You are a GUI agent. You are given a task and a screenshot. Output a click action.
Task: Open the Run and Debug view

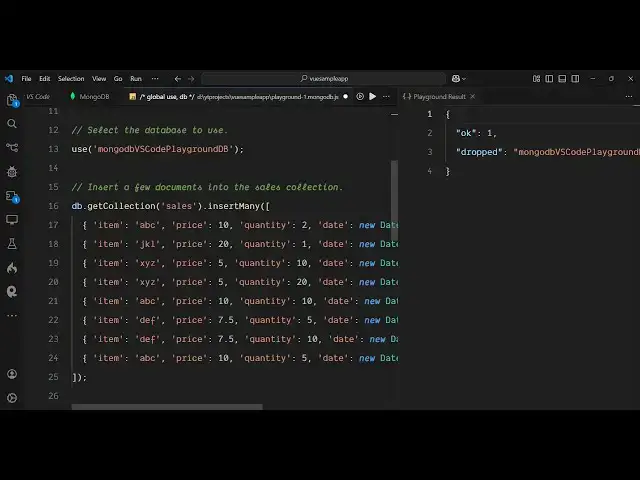[12, 172]
